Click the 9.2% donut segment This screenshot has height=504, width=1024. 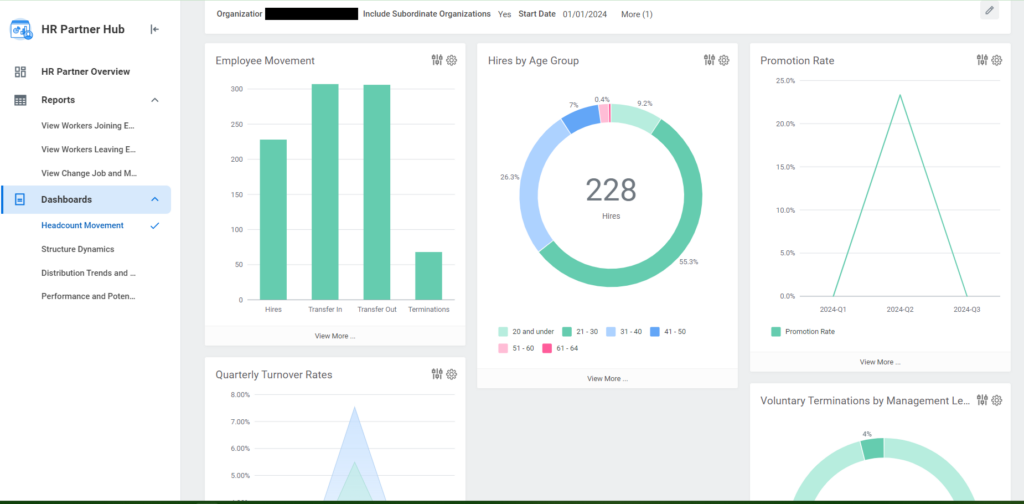coord(636,114)
